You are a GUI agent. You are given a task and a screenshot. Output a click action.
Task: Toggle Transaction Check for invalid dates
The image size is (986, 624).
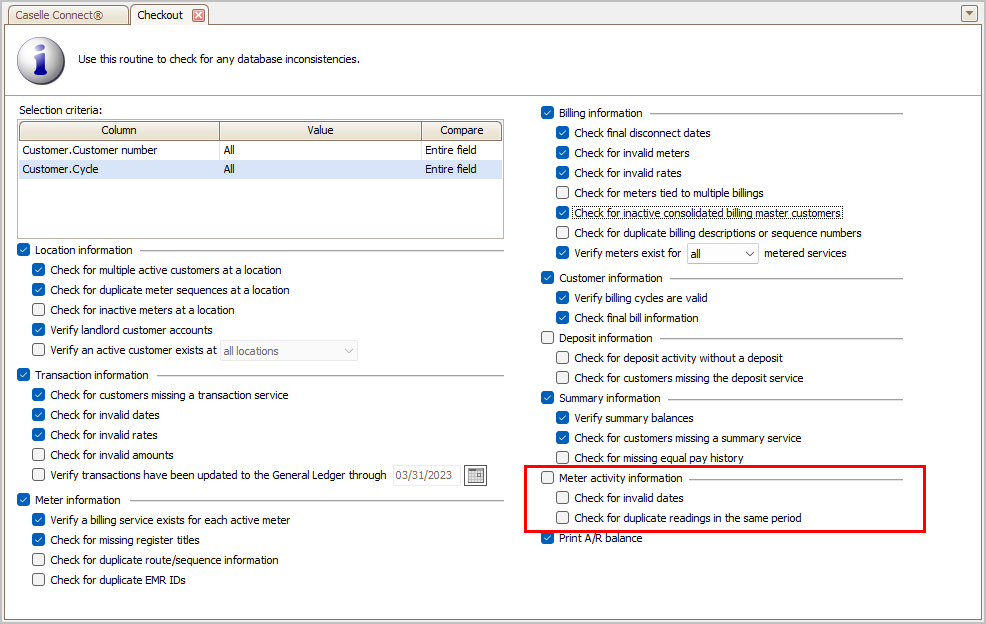39,415
